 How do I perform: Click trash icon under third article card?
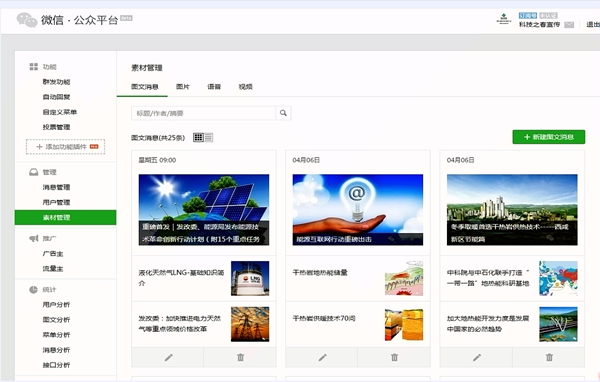pos(549,358)
